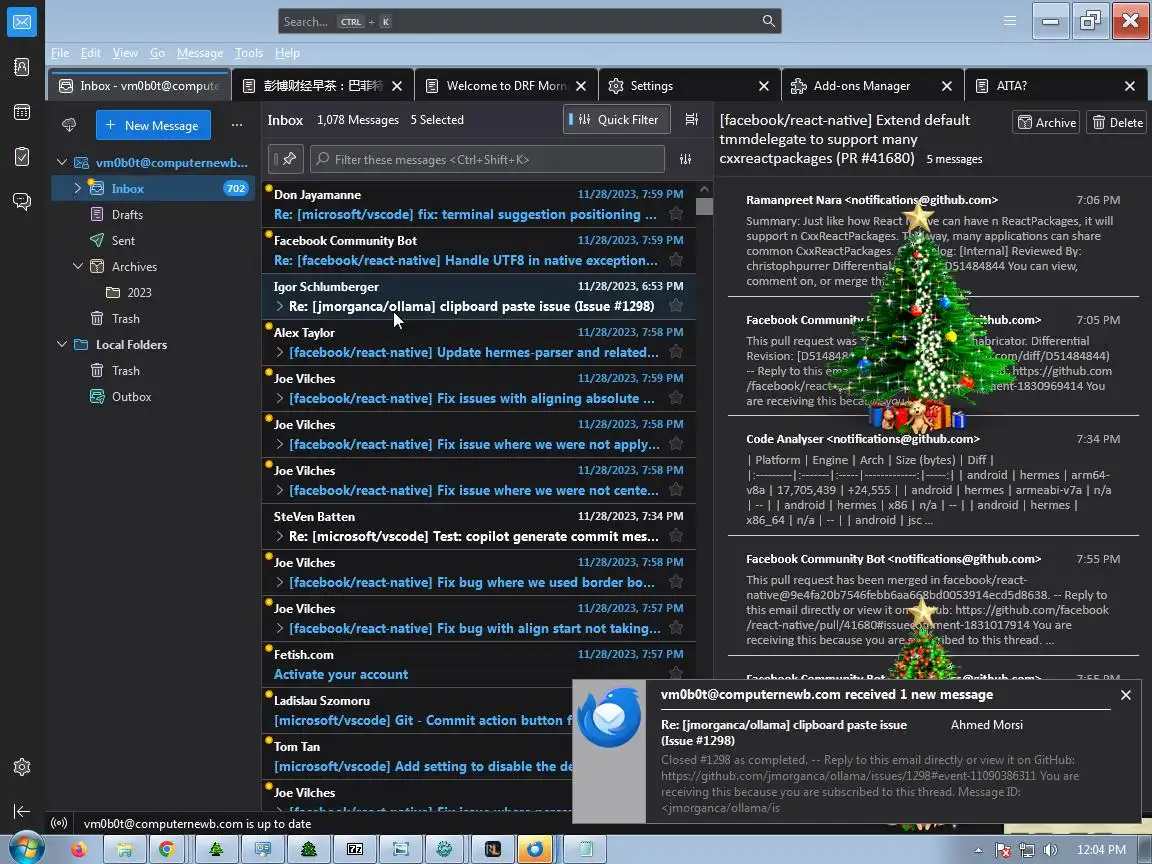Viewport: 1152px width, 864px height.
Task: Click the Get Messages cloud icon
Action: point(69,125)
